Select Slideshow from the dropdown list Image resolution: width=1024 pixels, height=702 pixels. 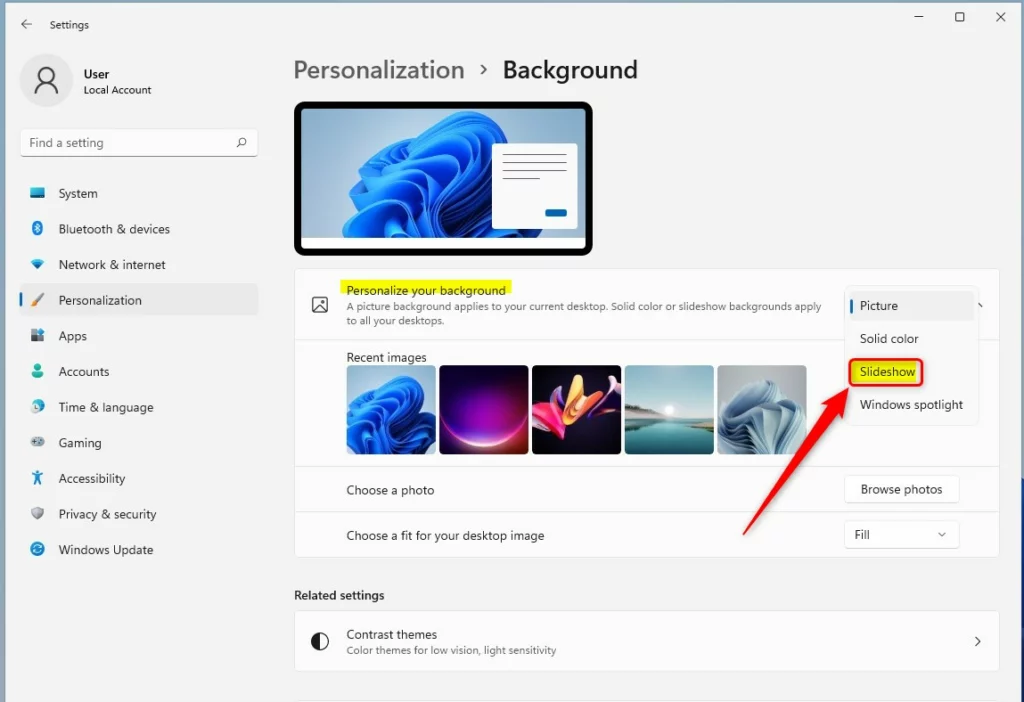pos(886,372)
